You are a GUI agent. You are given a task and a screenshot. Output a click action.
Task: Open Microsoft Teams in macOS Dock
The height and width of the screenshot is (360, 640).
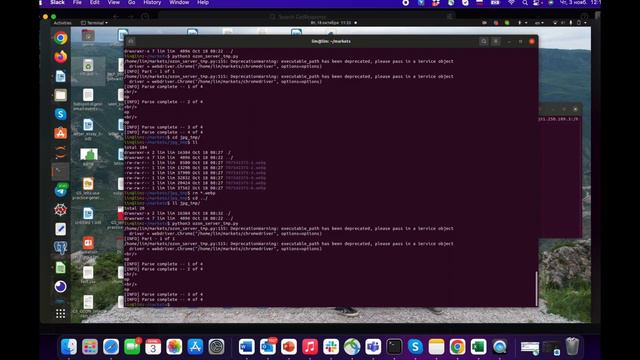coord(373,347)
